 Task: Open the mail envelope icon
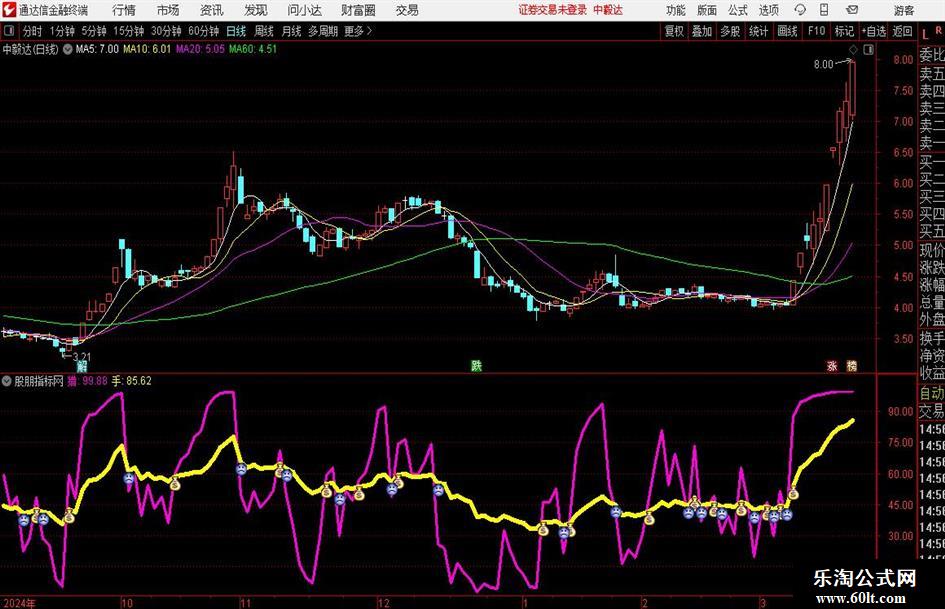coord(852,10)
